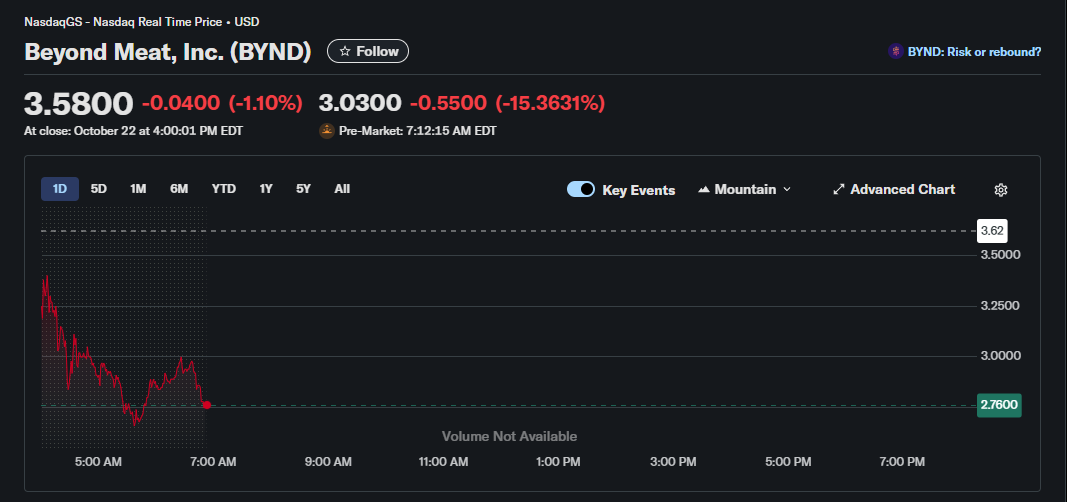Open BYND: Risk or rebound? link
Image resolution: width=1067 pixels, height=502 pixels.
click(974, 52)
